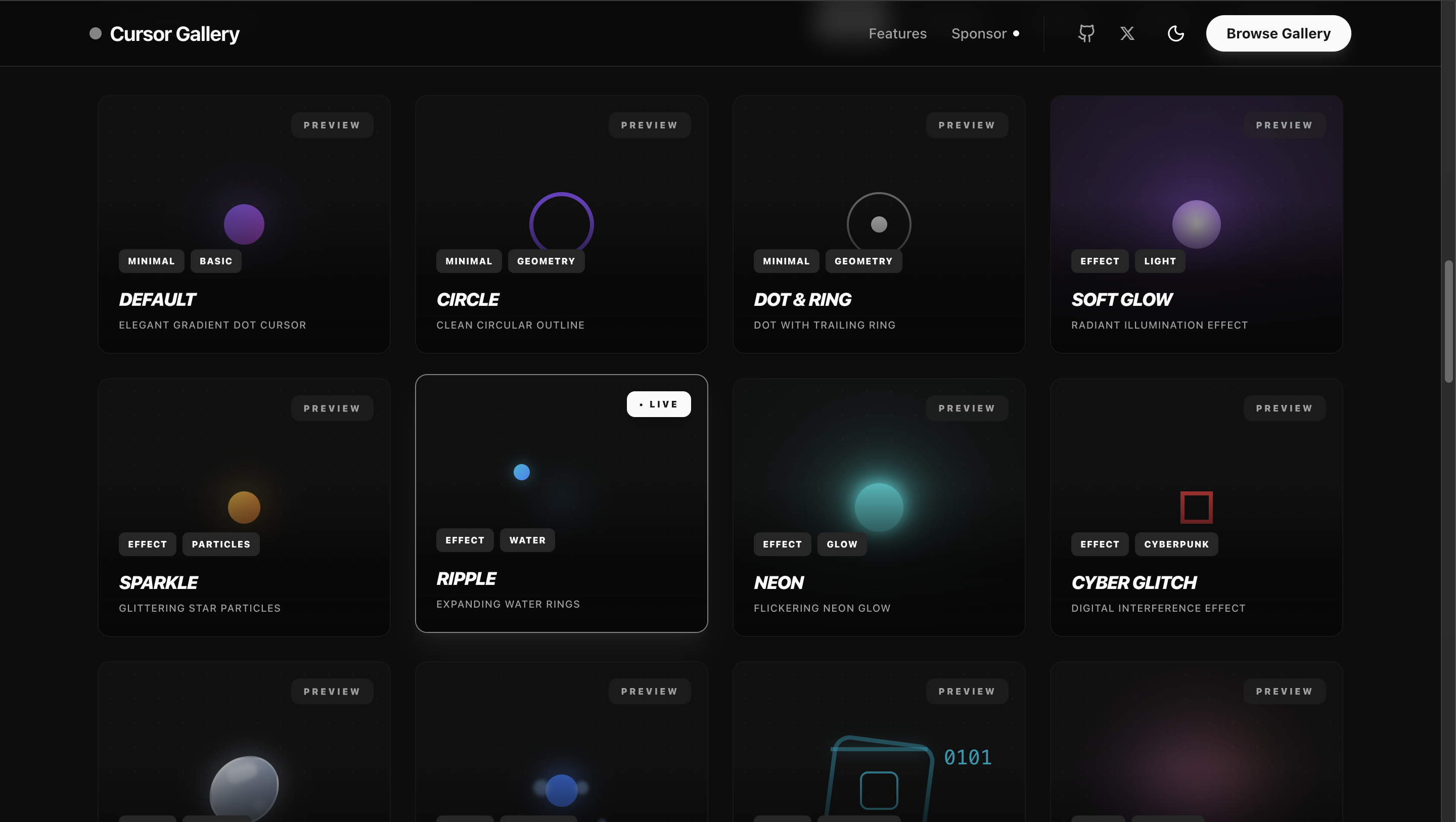Click the Live badge on Ripple card
Viewport: 1456px width, 822px height.
[658, 404]
